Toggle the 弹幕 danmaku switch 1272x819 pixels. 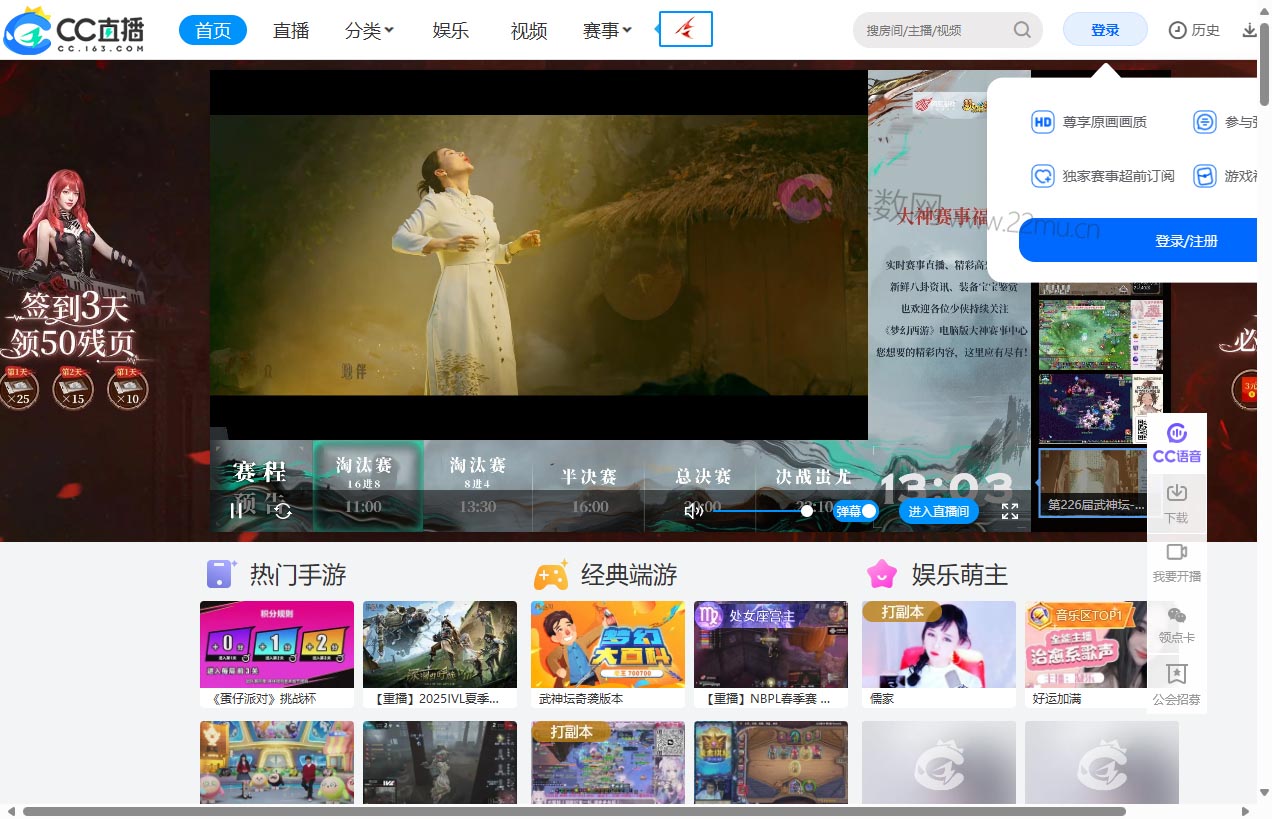tap(855, 510)
